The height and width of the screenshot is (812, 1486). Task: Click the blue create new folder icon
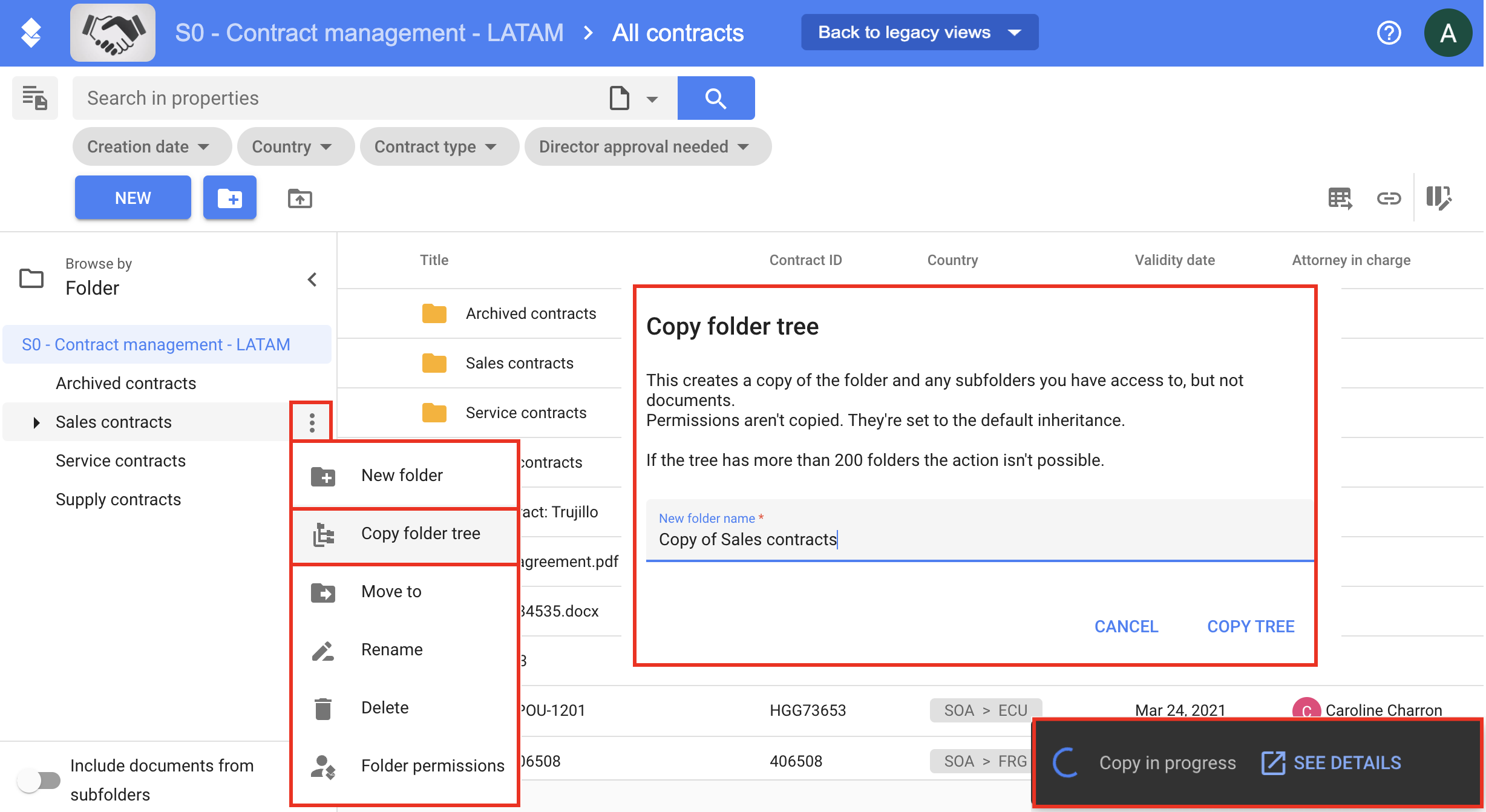[230, 198]
